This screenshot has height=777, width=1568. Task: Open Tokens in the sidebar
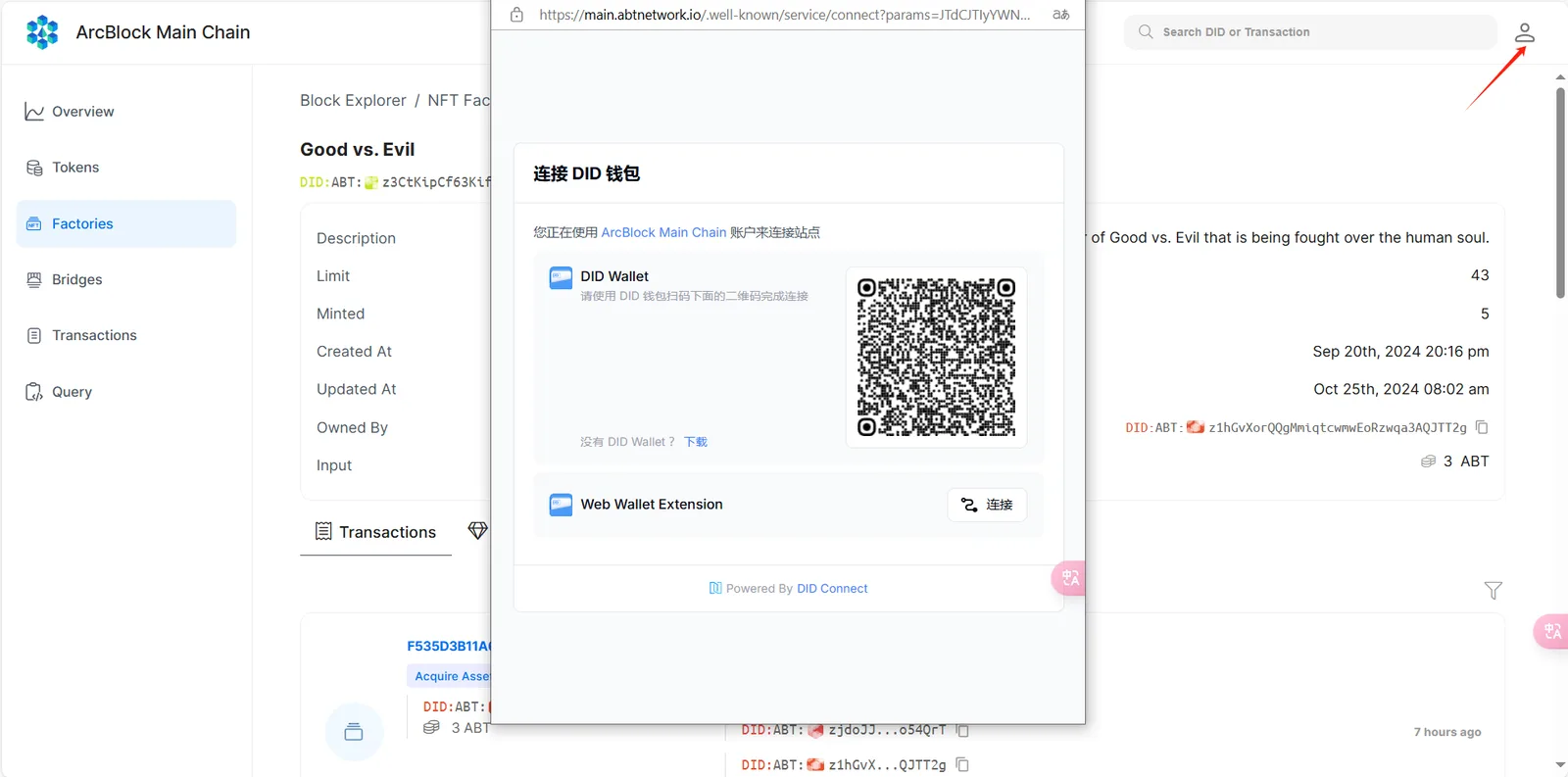pyautogui.click(x=126, y=168)
